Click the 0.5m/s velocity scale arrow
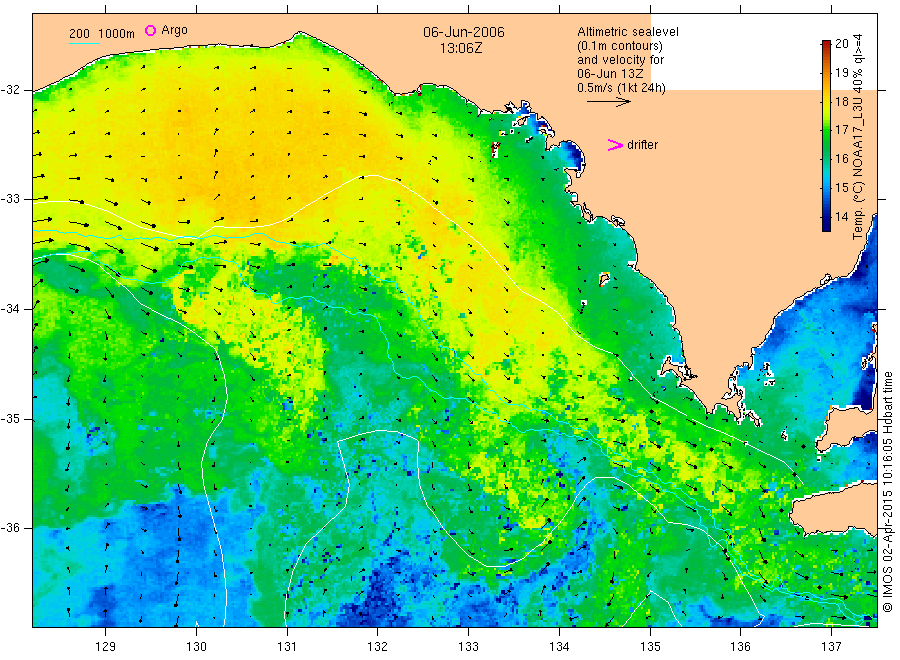This screenshot has height=660, width=900. pos(608,102)
